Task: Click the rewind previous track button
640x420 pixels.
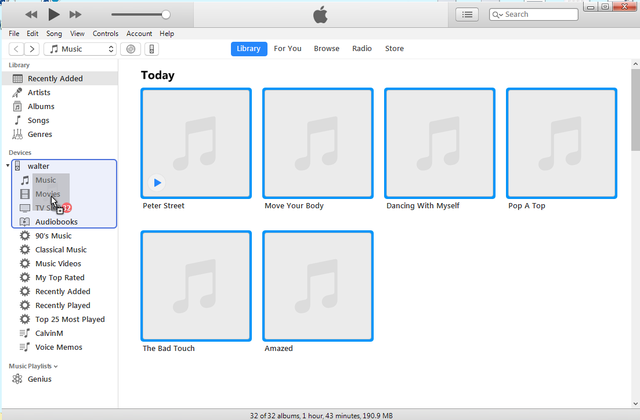Action: pos(31,15)
